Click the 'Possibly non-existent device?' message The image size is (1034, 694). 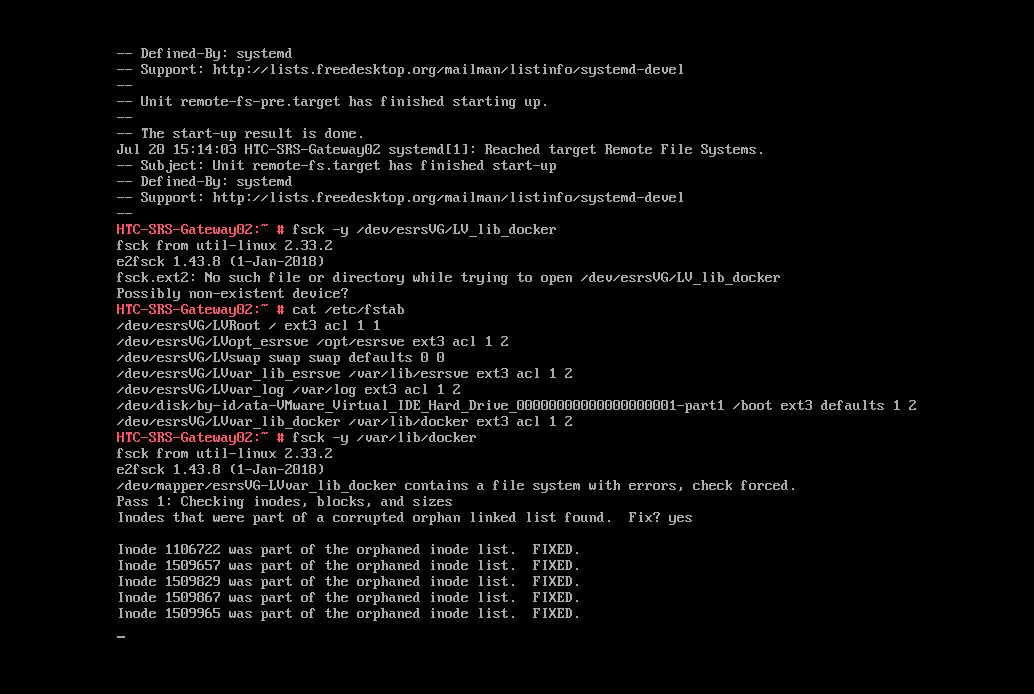pos(232,294)
